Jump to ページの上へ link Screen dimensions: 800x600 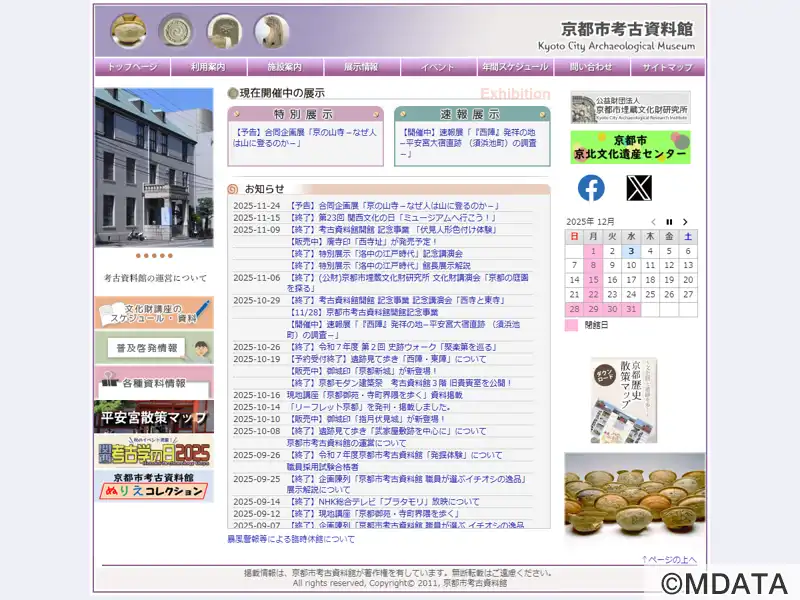pyautogui.click(x=669, y=560)
